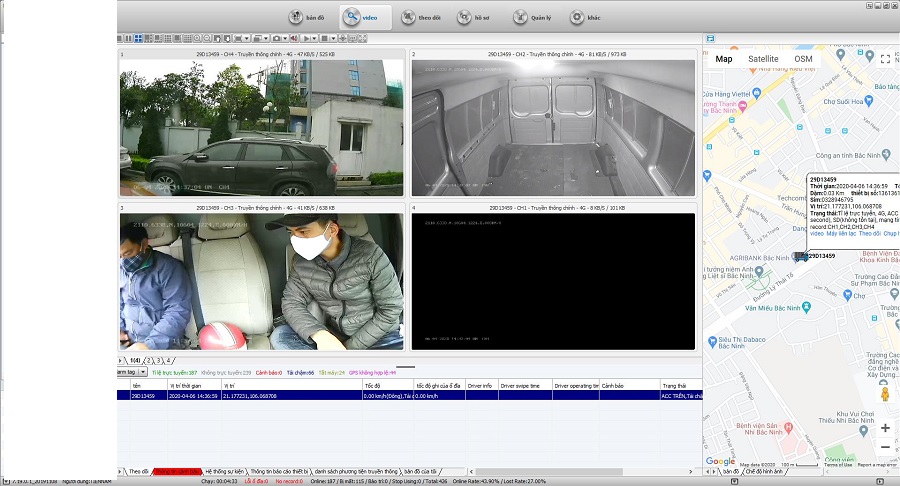Select the default Map view type

click(x=723, y=59)
